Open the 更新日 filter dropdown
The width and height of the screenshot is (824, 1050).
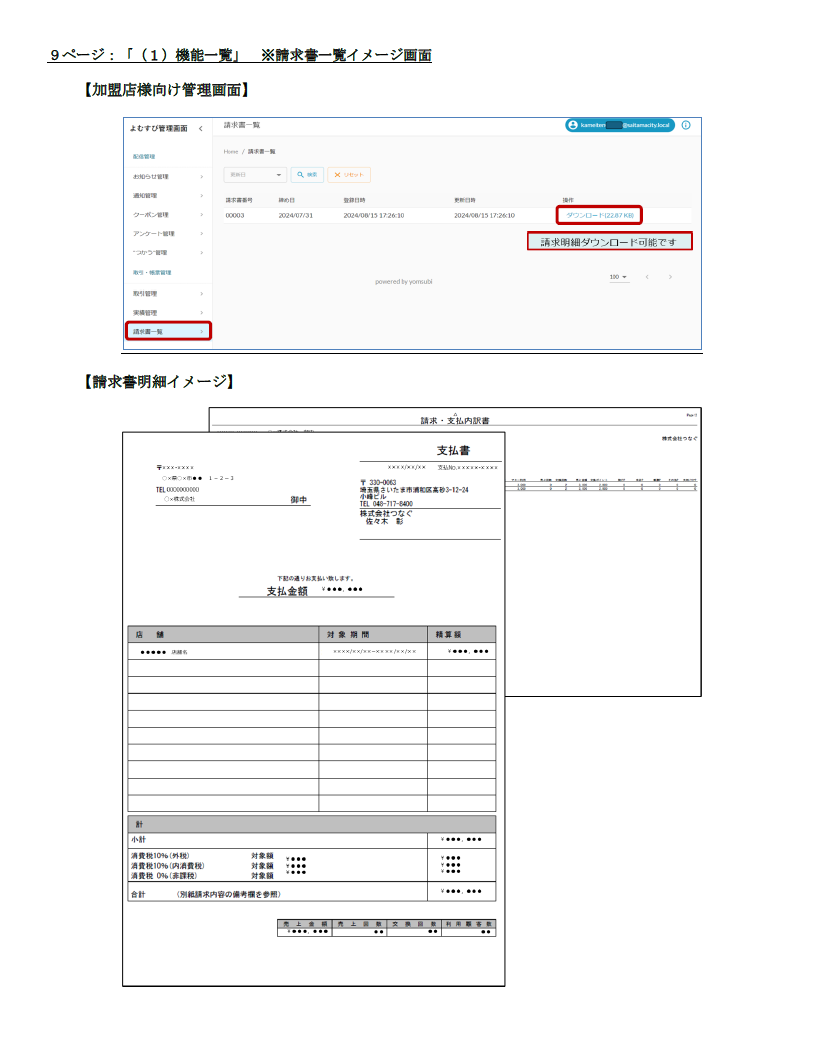(x=255, y=175)
